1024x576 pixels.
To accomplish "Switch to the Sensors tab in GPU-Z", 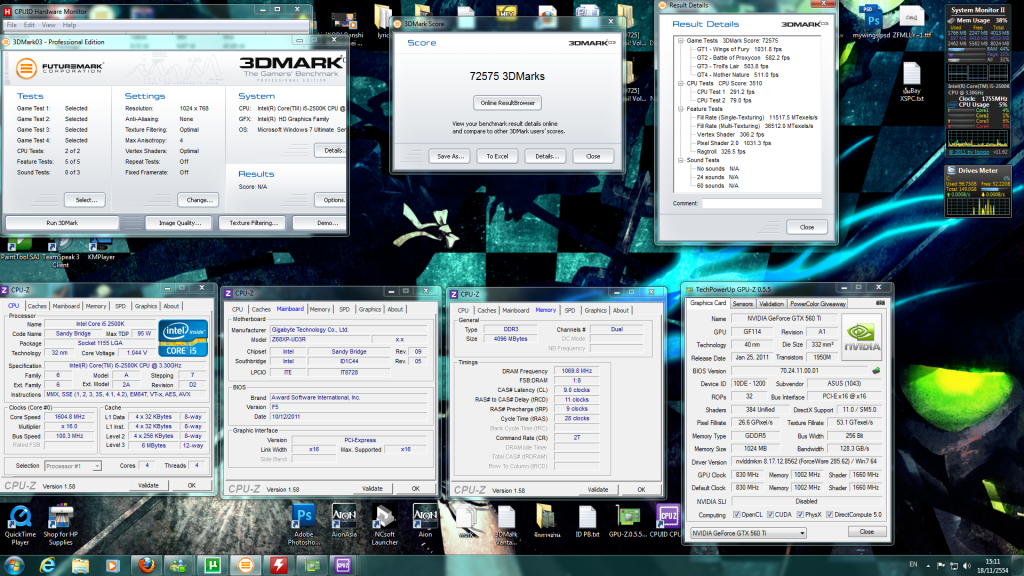I will click(x=743, y=303).
